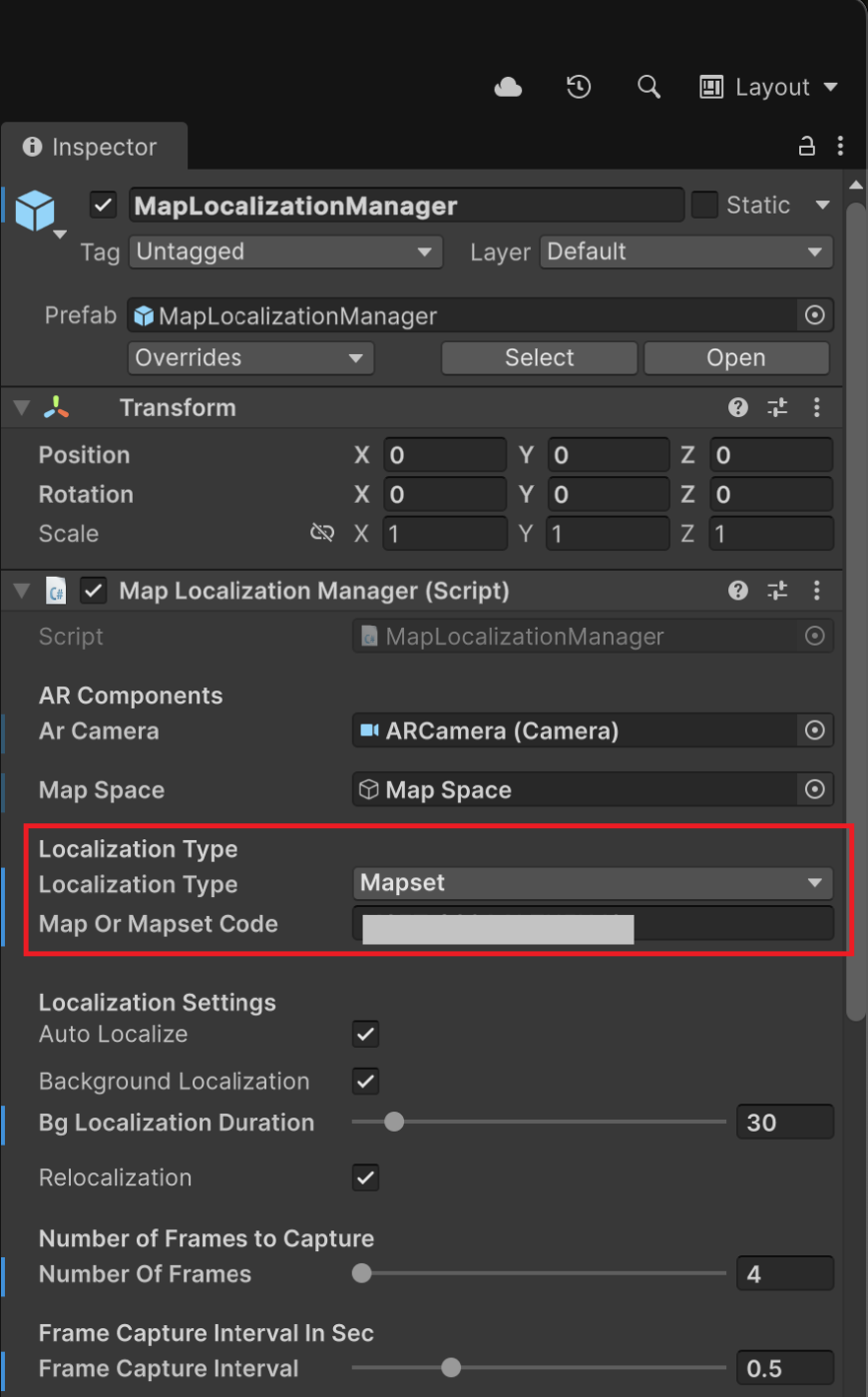The height and width of the screenshot is (1397, 868).
Task: Disable the Map Localization Manager script checkbox
Action: [x=93, y=591]
